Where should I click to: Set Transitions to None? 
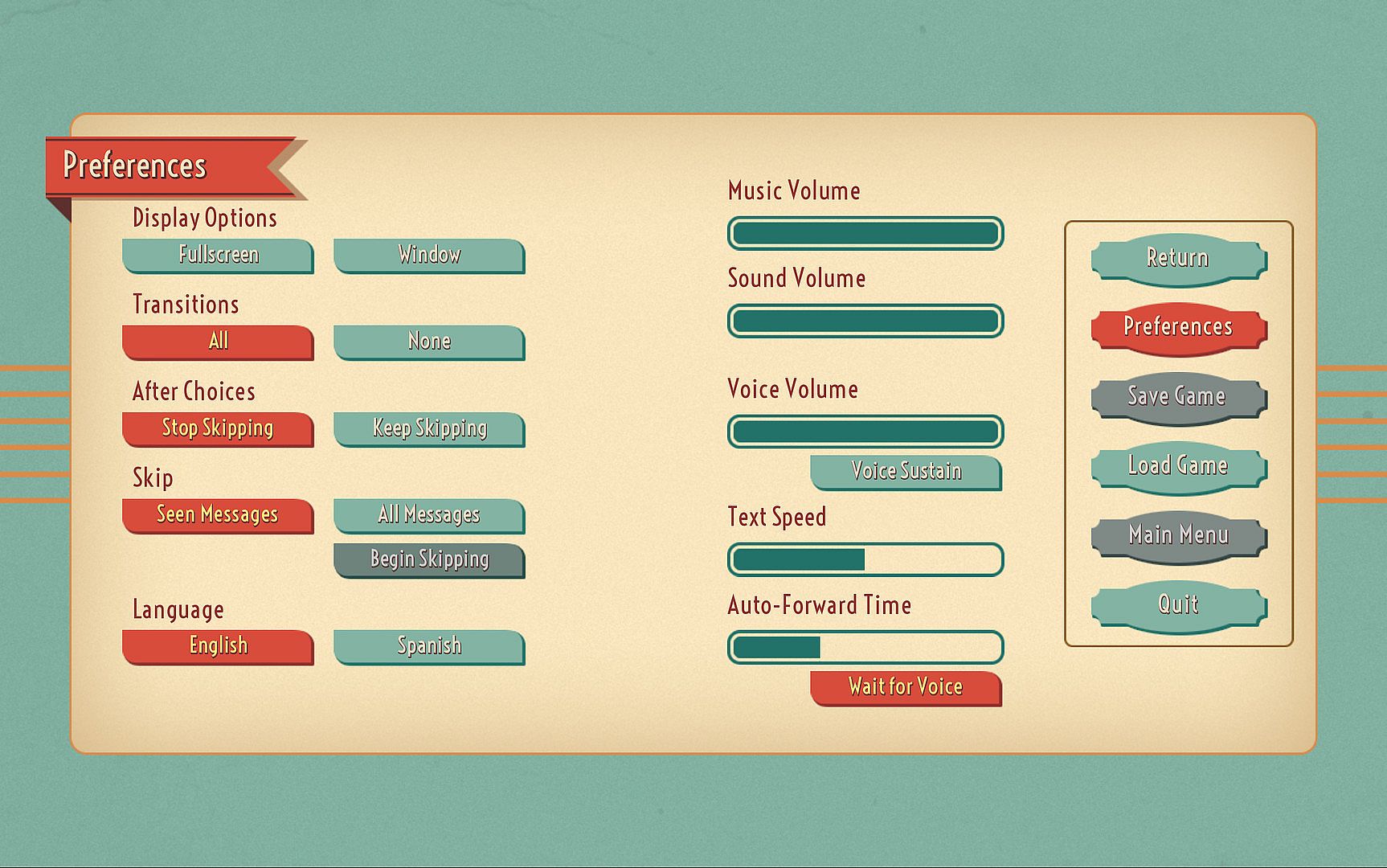pos(429,342)
